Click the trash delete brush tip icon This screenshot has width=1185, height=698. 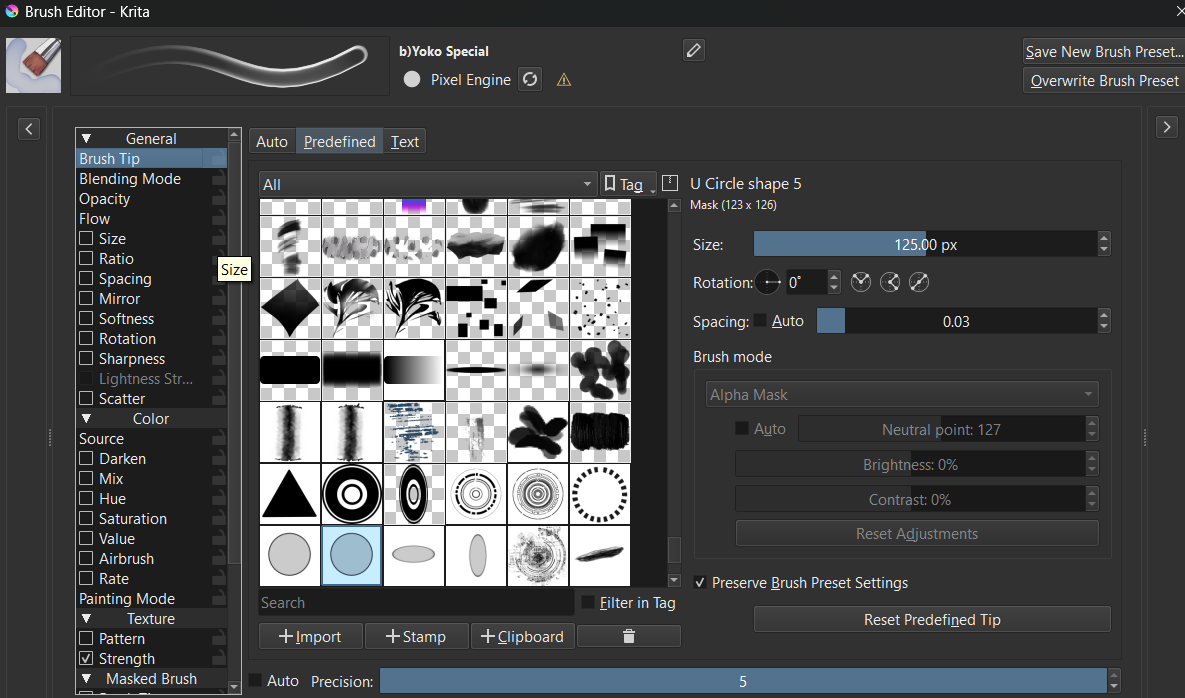point(628,636)
